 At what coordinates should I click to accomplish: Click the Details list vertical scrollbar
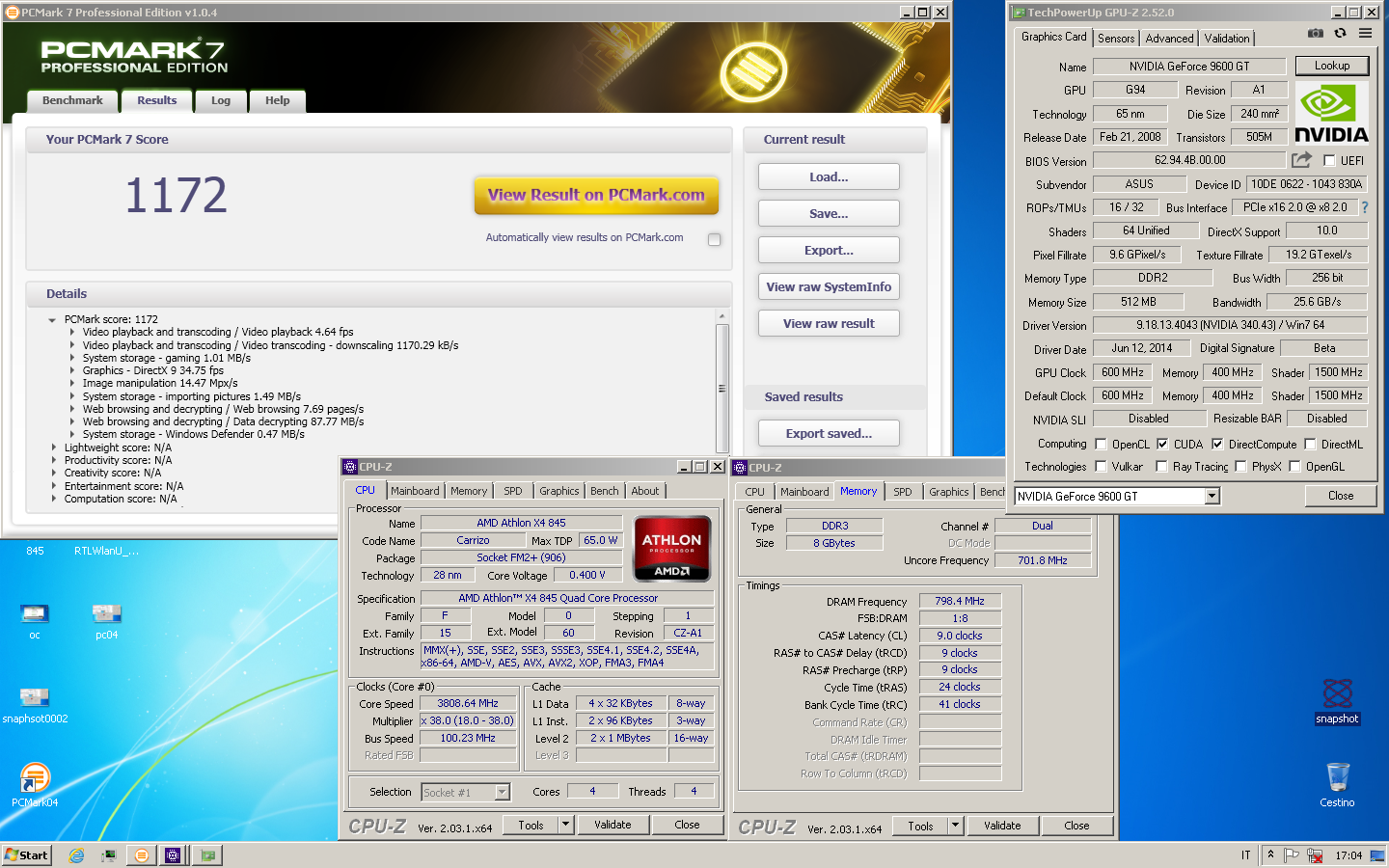(x=722, y=382)
